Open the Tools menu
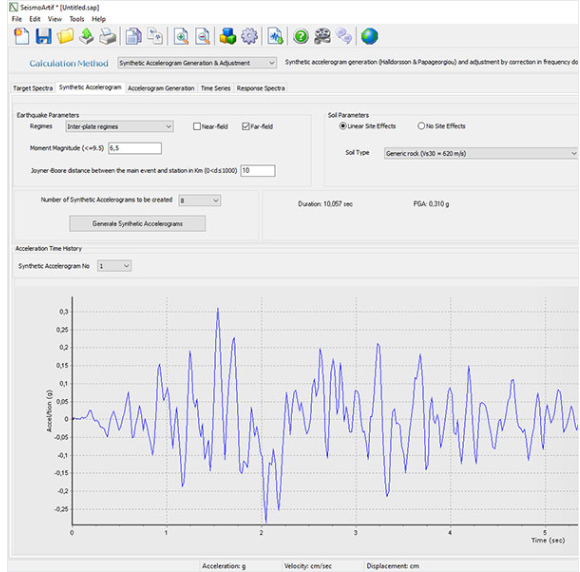The height and width of the screenshot is (572, 580). point(77,19)
